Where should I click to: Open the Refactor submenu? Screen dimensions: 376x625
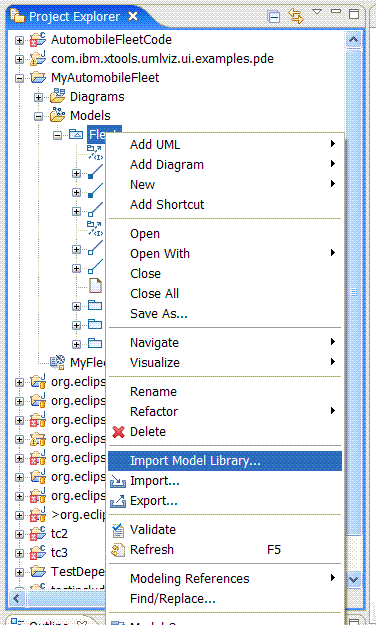coord(225,411)
